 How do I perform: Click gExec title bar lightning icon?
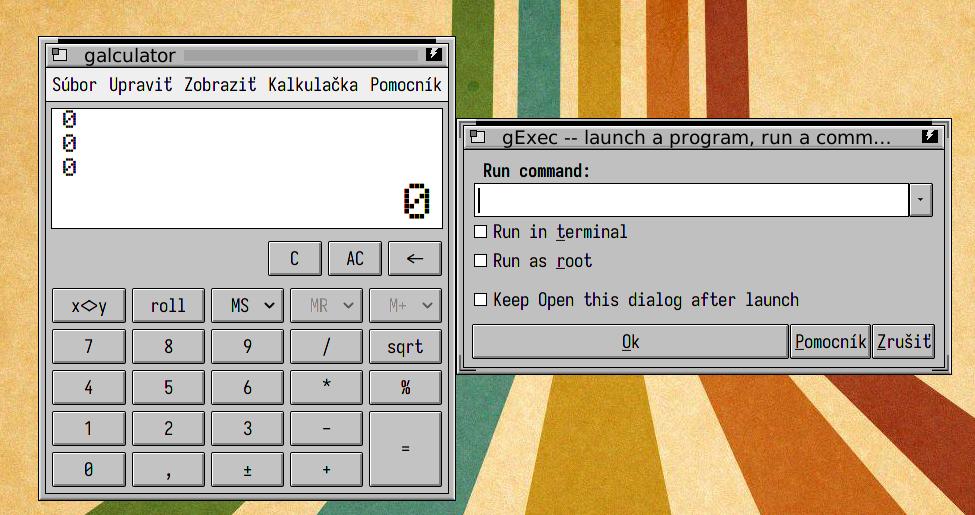[x=930, y=136]
